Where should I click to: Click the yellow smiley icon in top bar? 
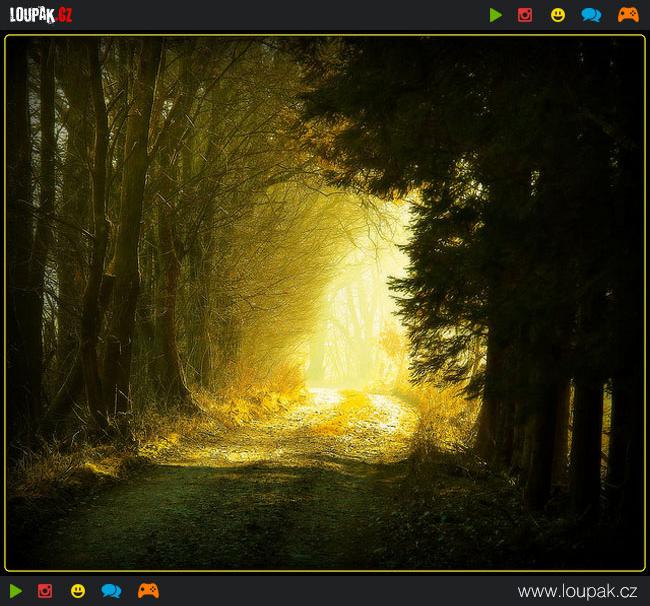pos(558,15)
